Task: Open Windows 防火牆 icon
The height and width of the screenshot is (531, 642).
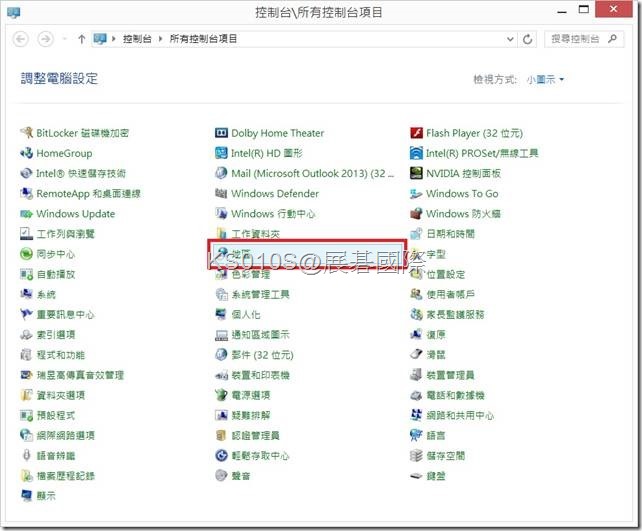Action: (x=416, y=213)
